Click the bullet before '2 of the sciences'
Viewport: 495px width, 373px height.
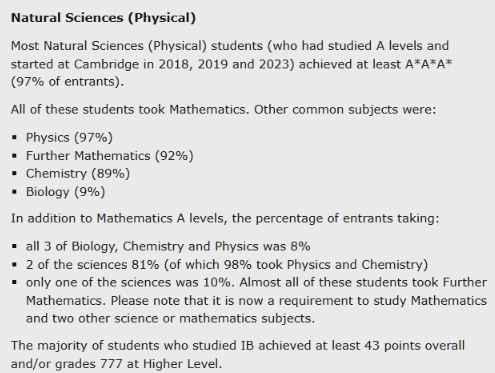point(14,265)
